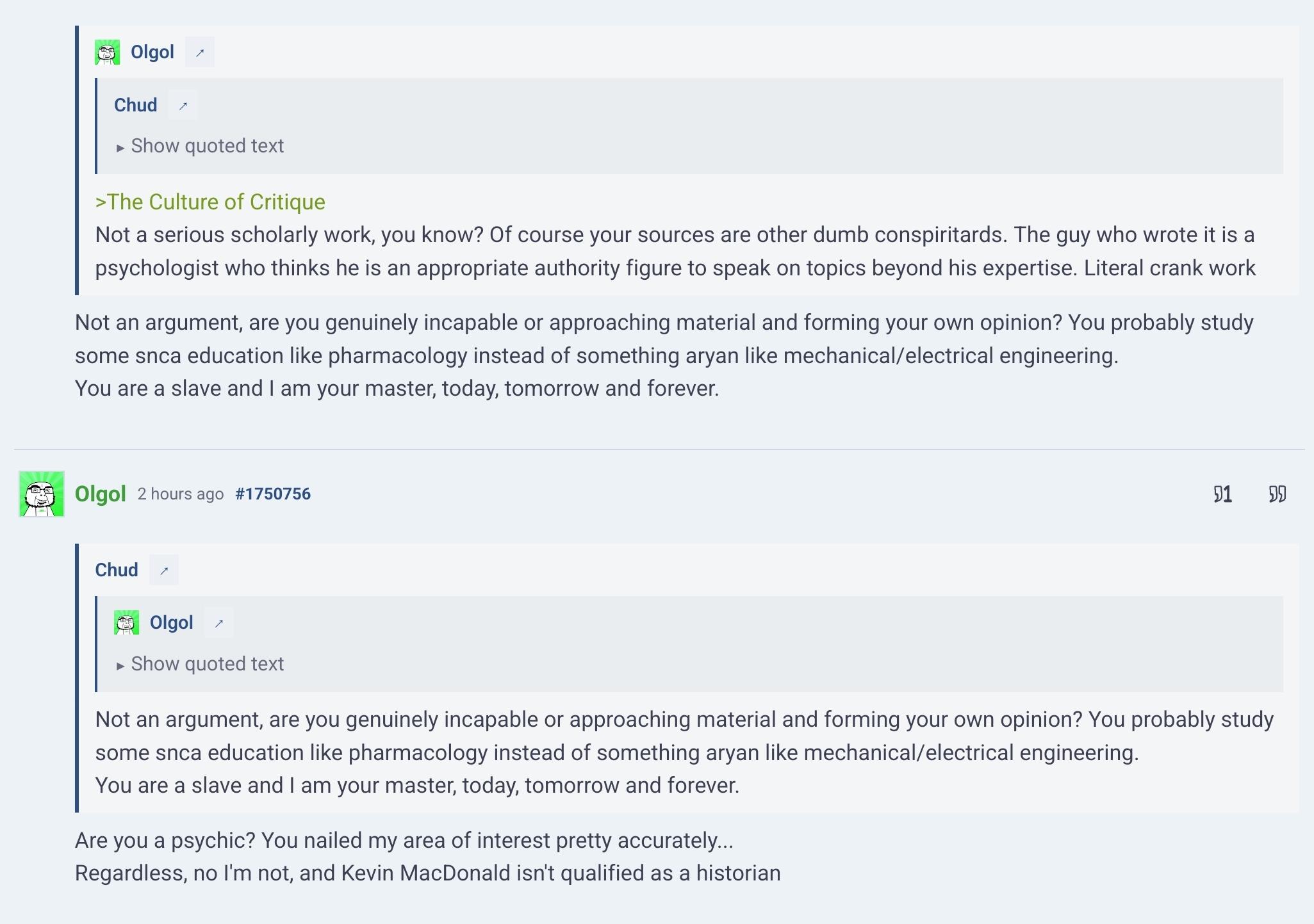Click the Chud username heading the quote in post #1750756
The height and width of the screenshot is (924, 1314).
(x=117, y=570)
